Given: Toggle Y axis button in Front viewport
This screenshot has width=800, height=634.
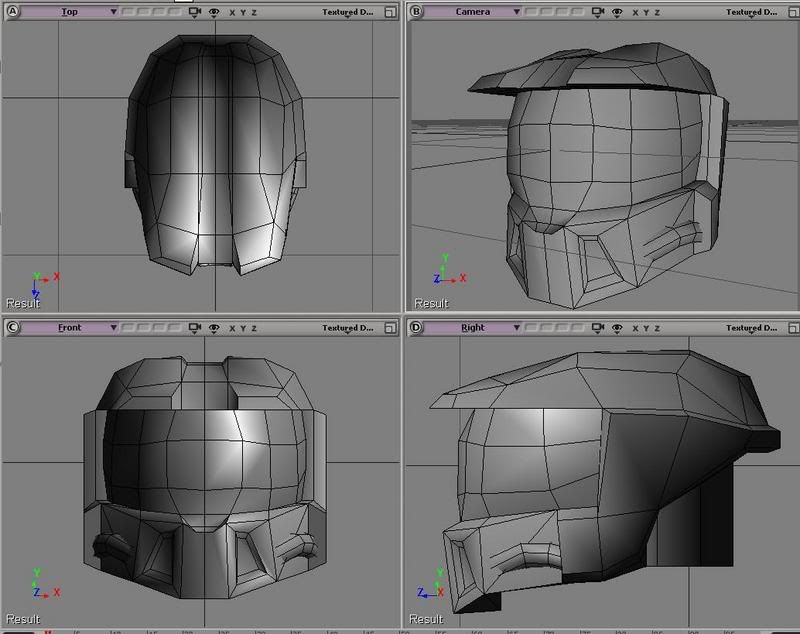Looking at the screenshot, I should tap(243, 328).
